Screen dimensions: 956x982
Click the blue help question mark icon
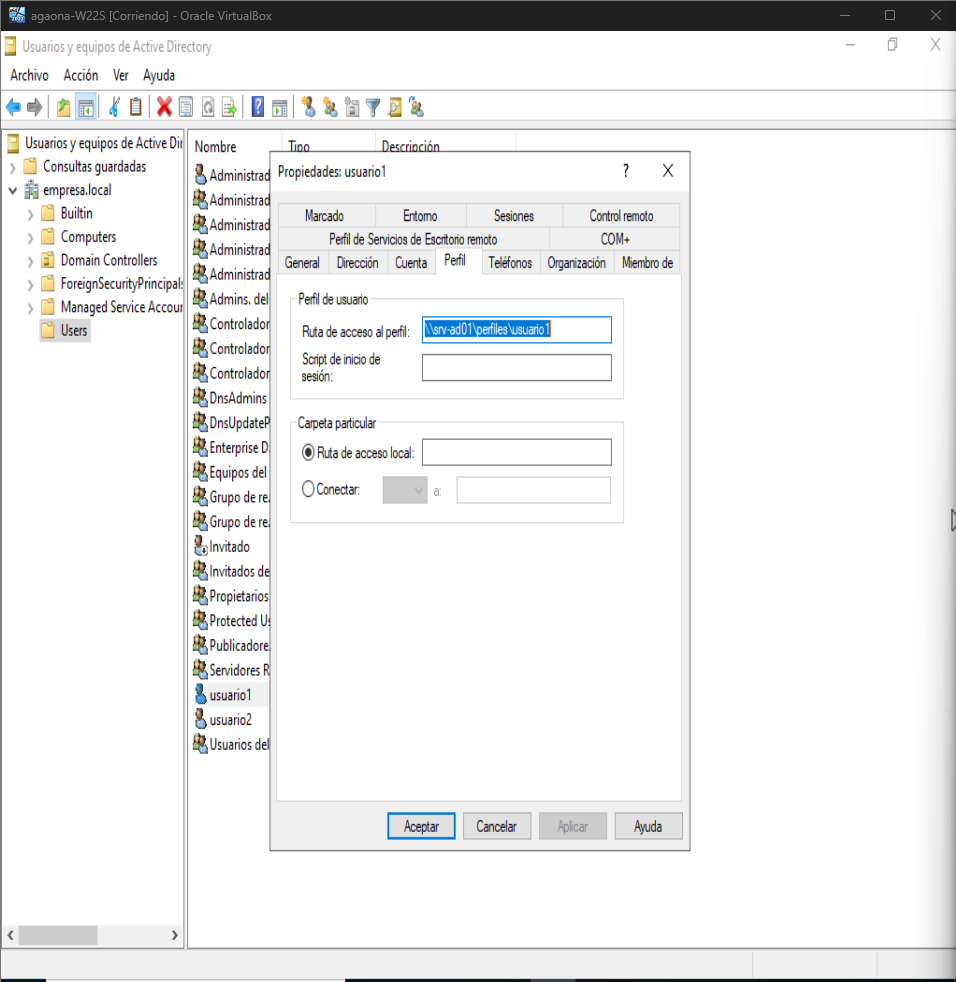[x=258, y=107]
